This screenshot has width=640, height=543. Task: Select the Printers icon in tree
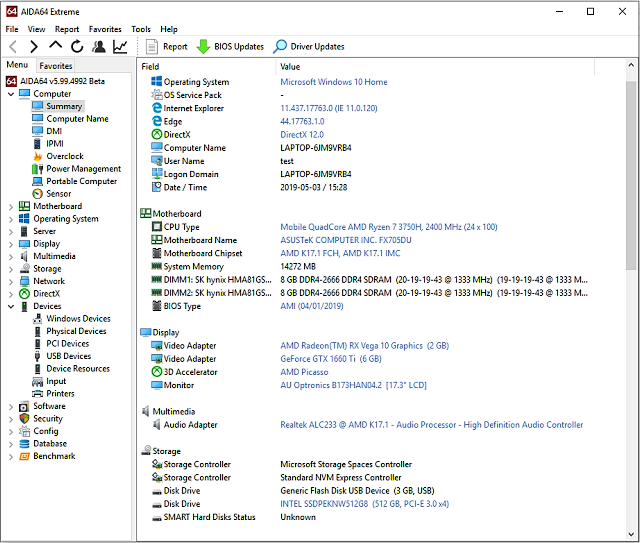(38, 394)
